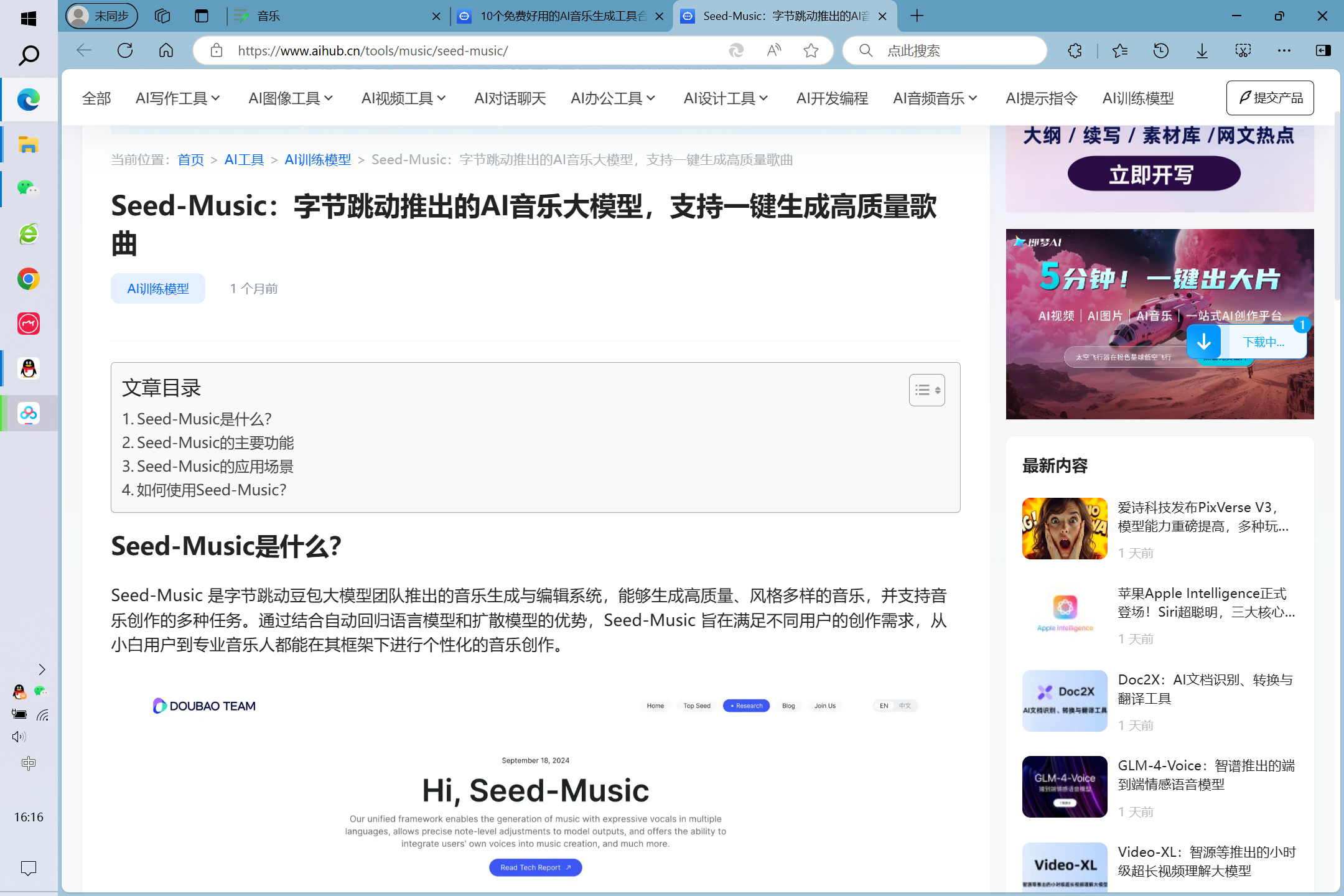
Task: Click the table of contents toggle icon
Action: click(927, 390)
